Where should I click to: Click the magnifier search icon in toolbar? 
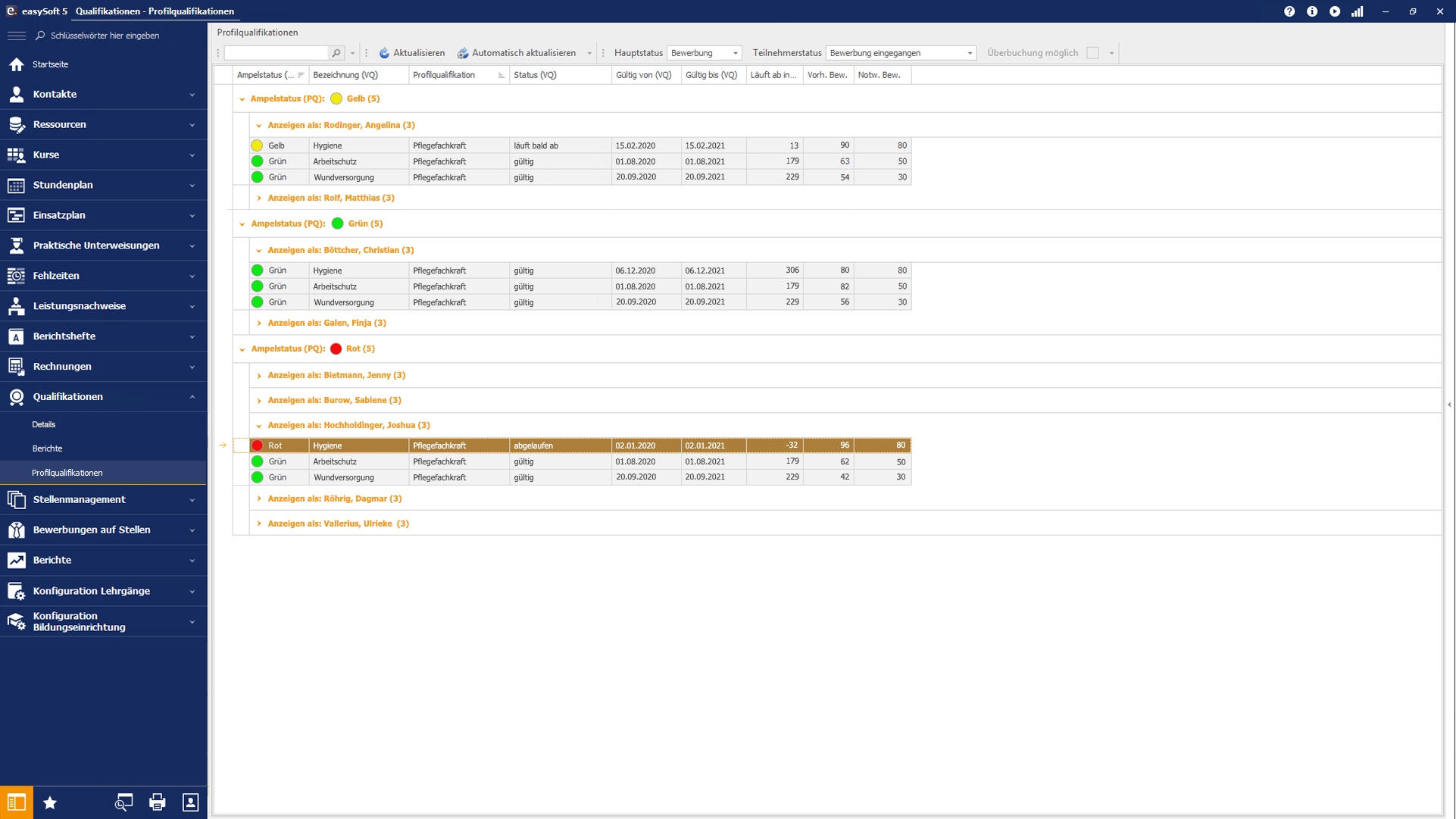(x=336, y=53)
